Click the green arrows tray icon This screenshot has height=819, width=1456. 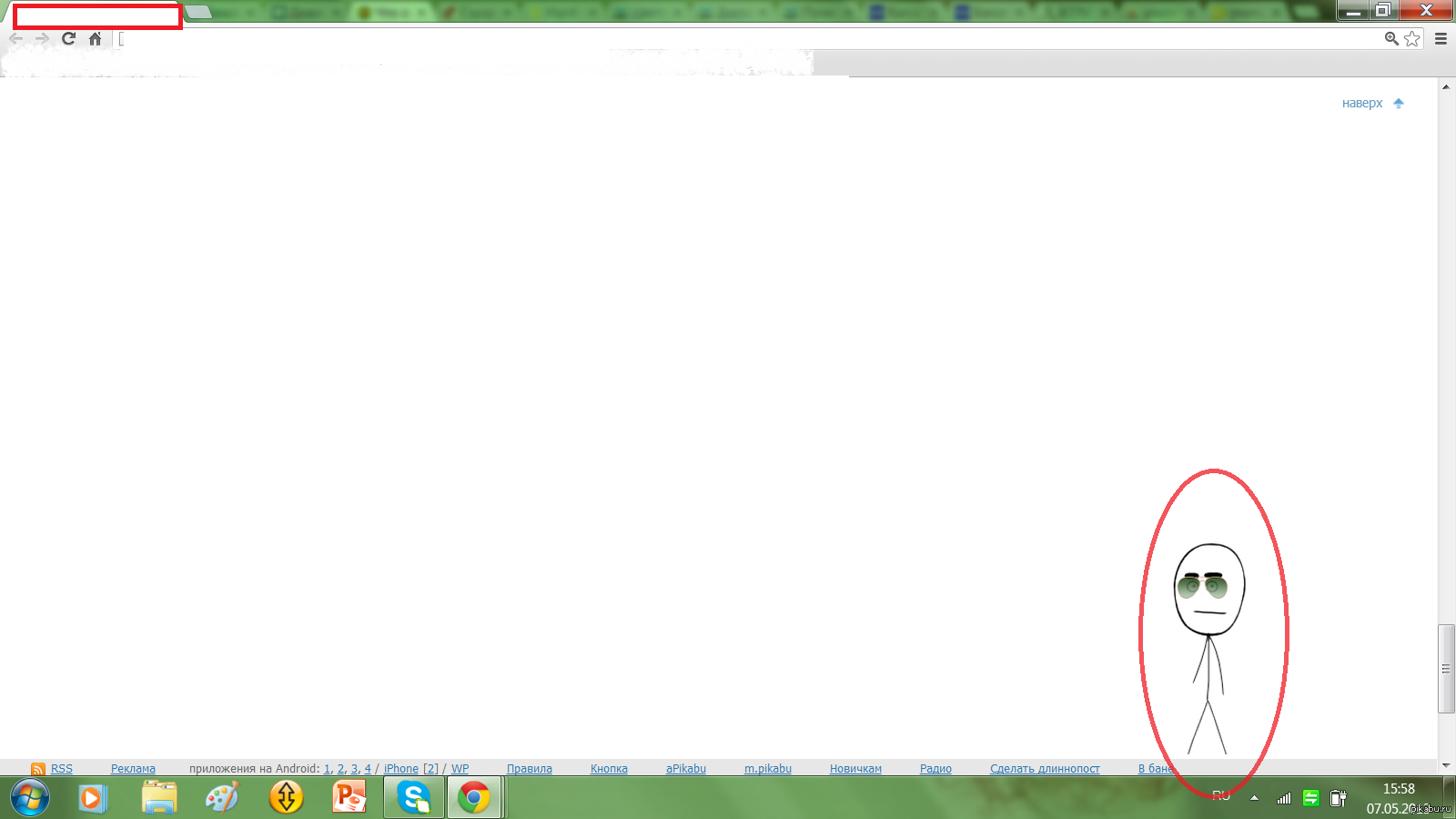point(1310,798)
